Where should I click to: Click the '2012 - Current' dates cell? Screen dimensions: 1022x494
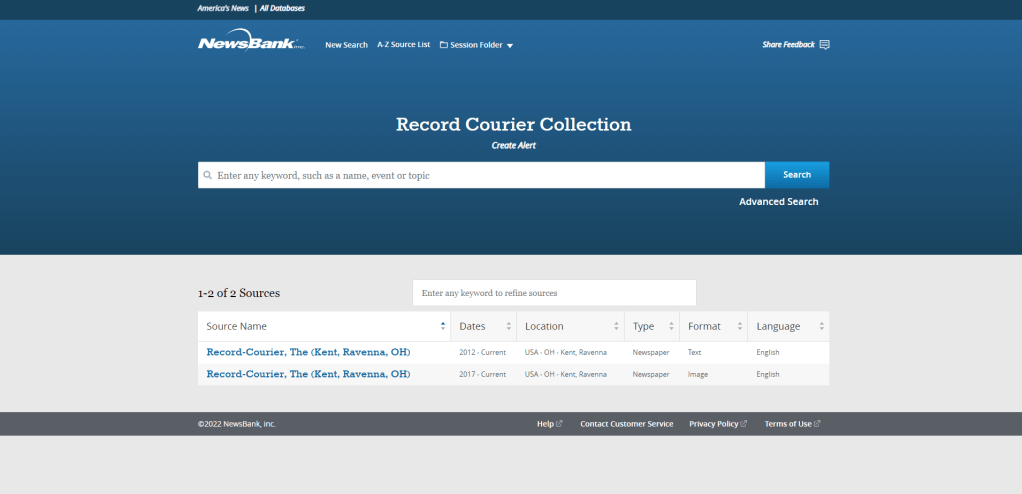coord(482,353)
